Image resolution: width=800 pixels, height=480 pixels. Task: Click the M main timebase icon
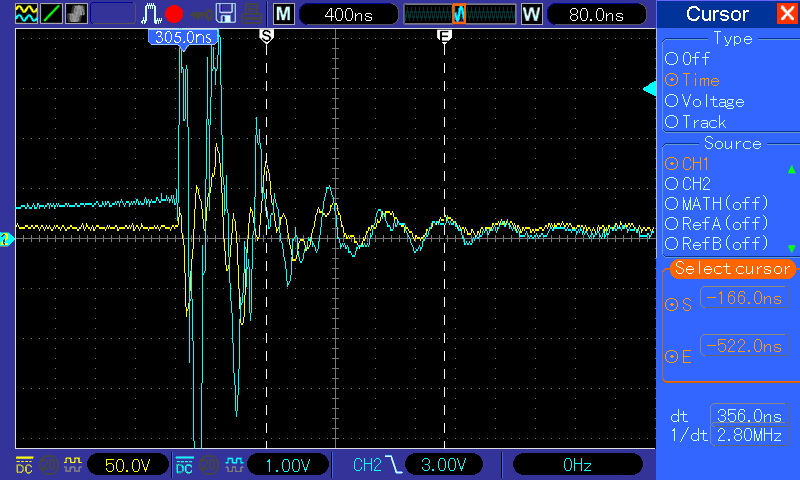click(x=284, y=14)
